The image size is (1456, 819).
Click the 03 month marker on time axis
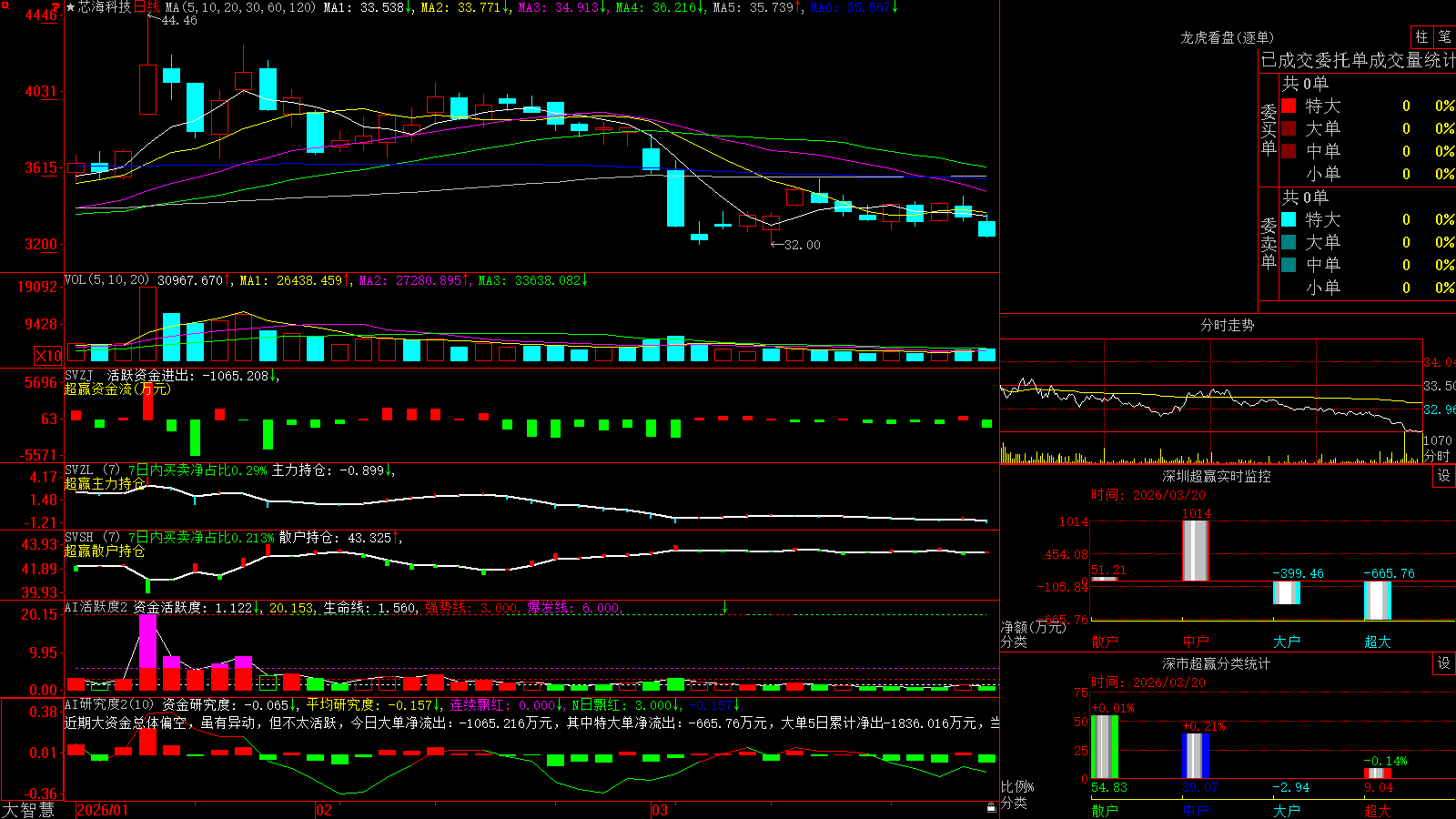click(660, 810)
